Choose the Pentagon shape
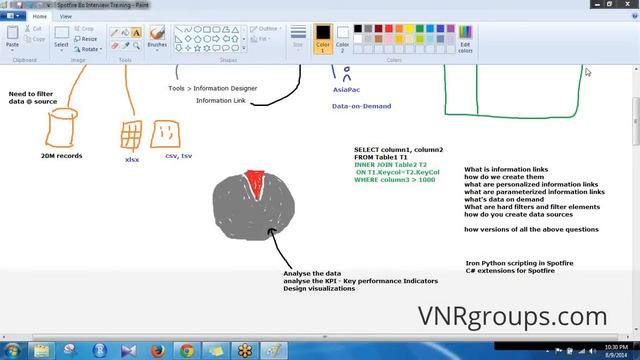Viewport: 640px width, 360px height. point(198,39)
